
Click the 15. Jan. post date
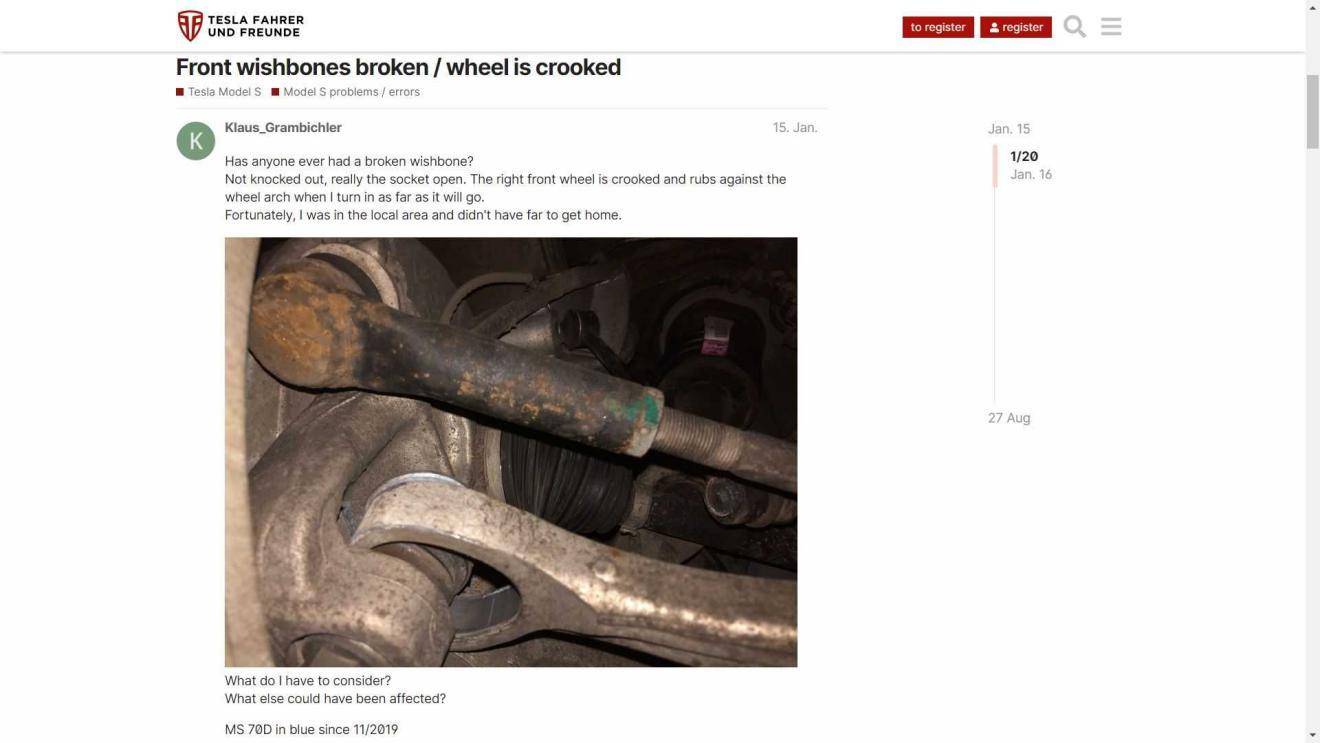coord(795,127)
